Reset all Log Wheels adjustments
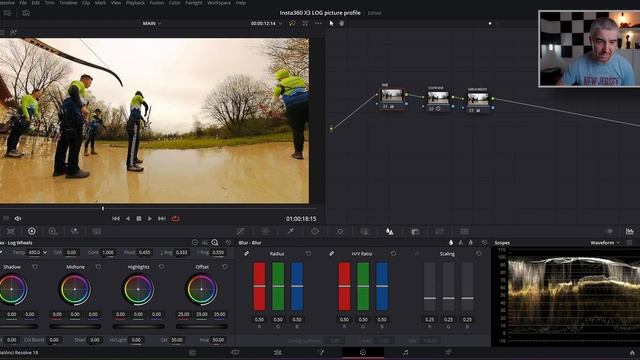 point(228,242)
